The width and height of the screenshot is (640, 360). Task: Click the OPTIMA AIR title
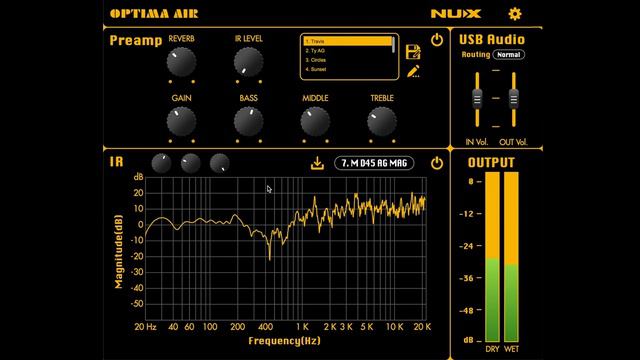click(154, 14)
